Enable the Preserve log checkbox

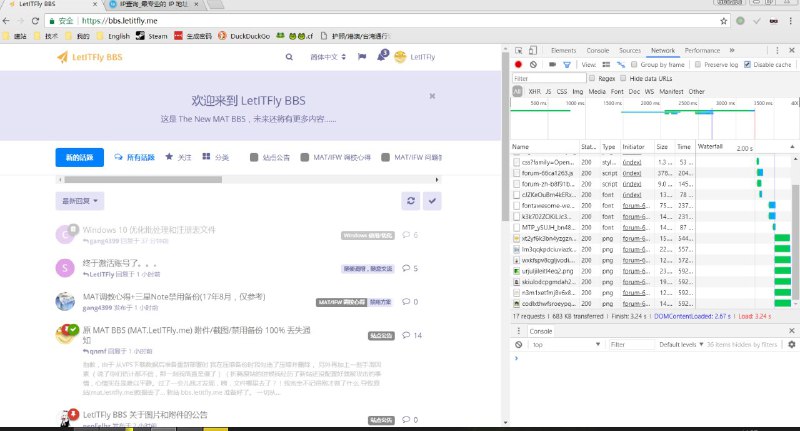pyautogui.click(x=698, y=65)
